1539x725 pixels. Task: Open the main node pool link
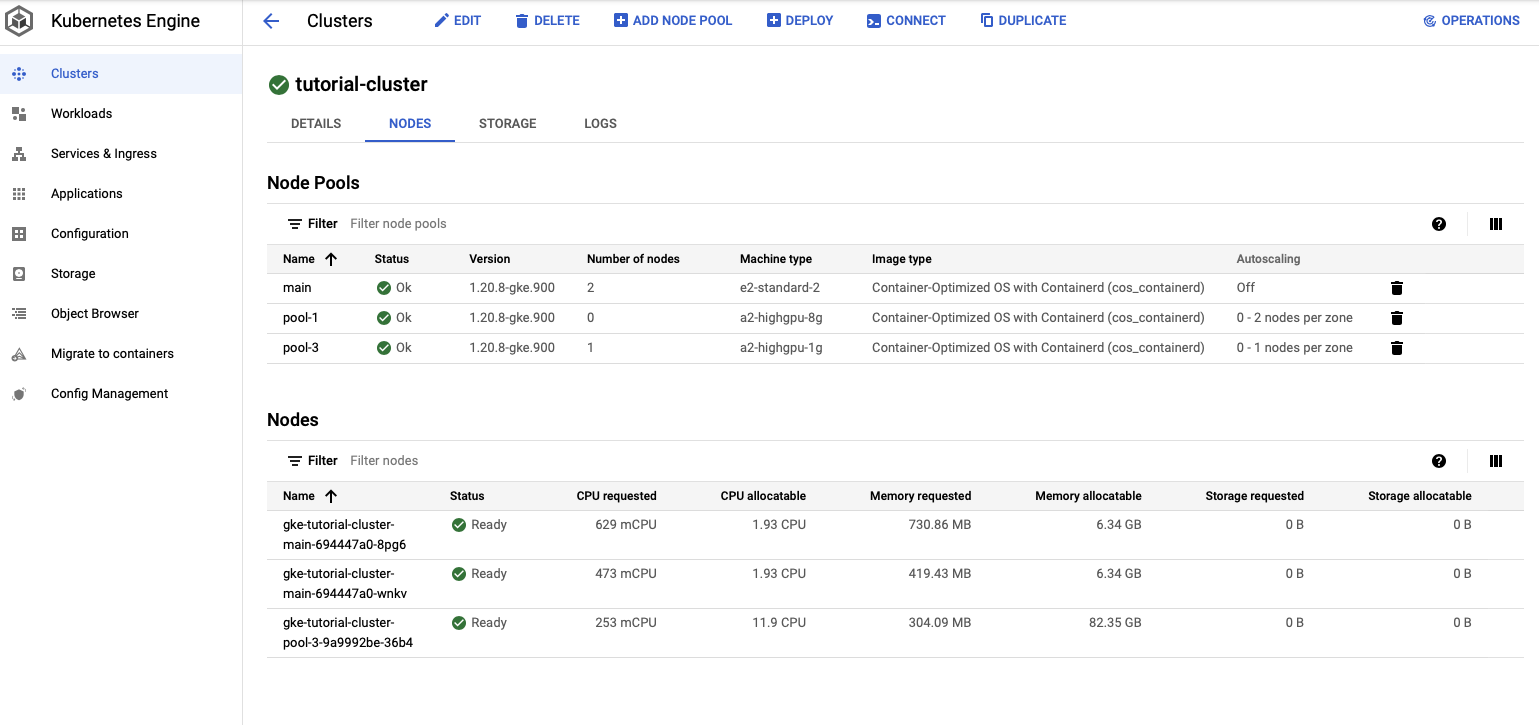297,288
